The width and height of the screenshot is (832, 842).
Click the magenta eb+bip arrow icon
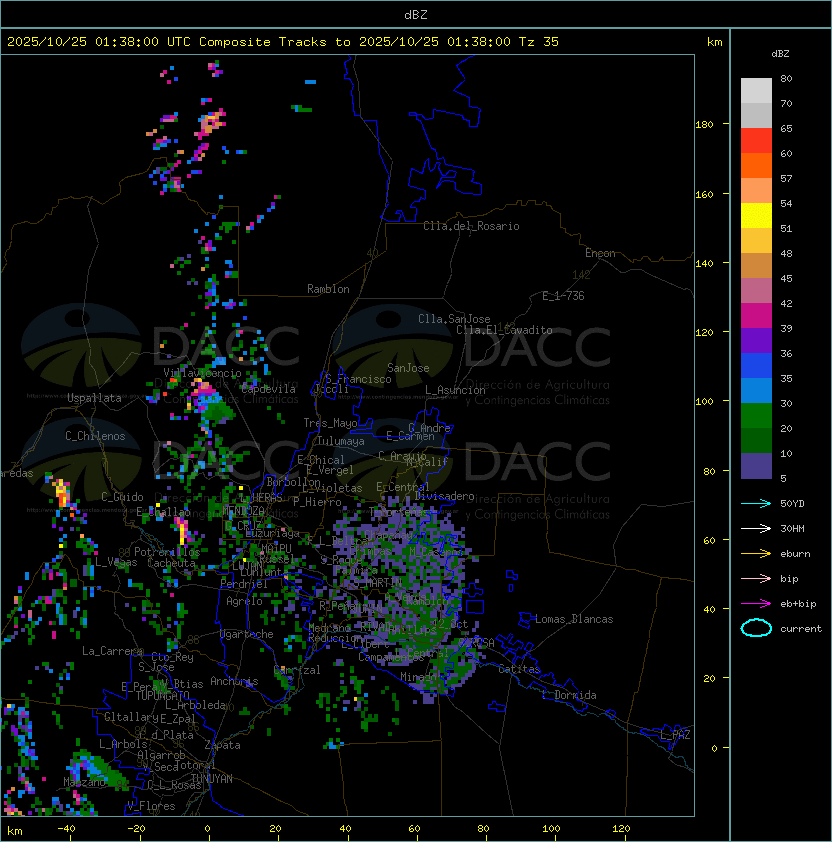[756, 604]
